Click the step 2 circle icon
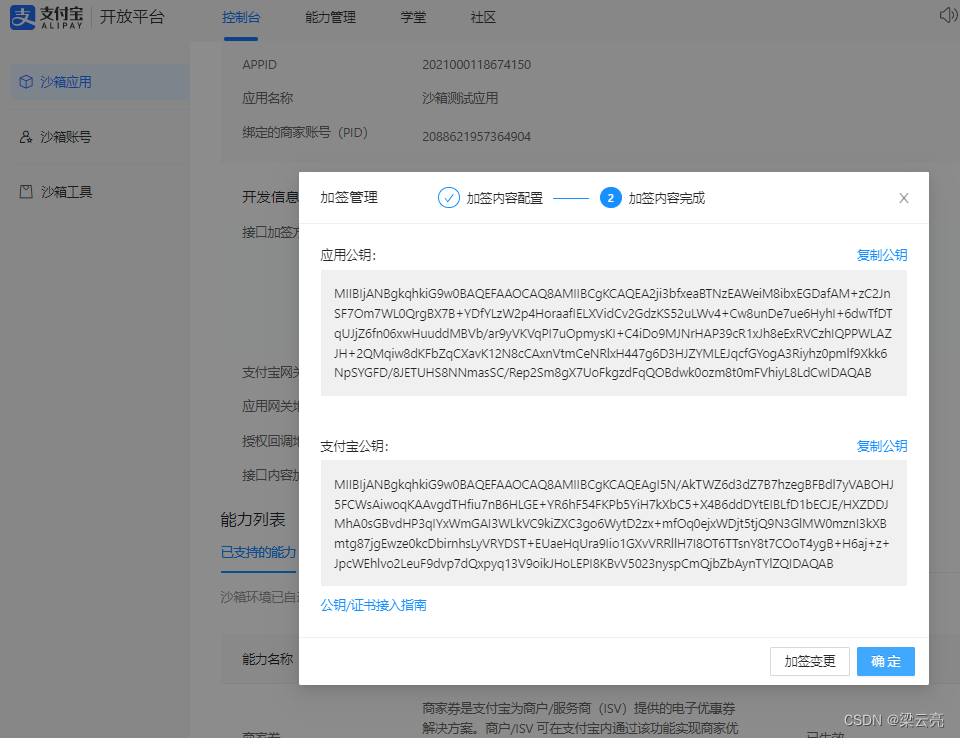The image size is (960, 738). (x=610, y=198)
